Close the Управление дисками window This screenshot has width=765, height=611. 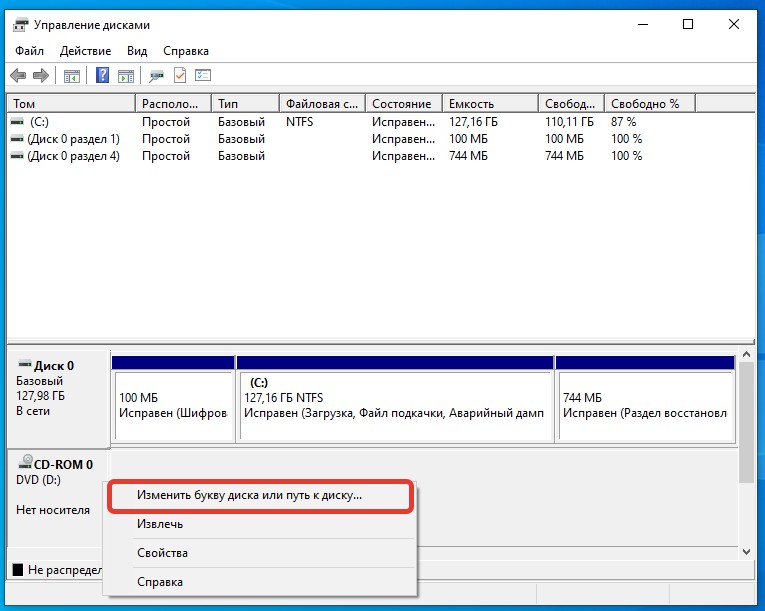coord(734,24)
